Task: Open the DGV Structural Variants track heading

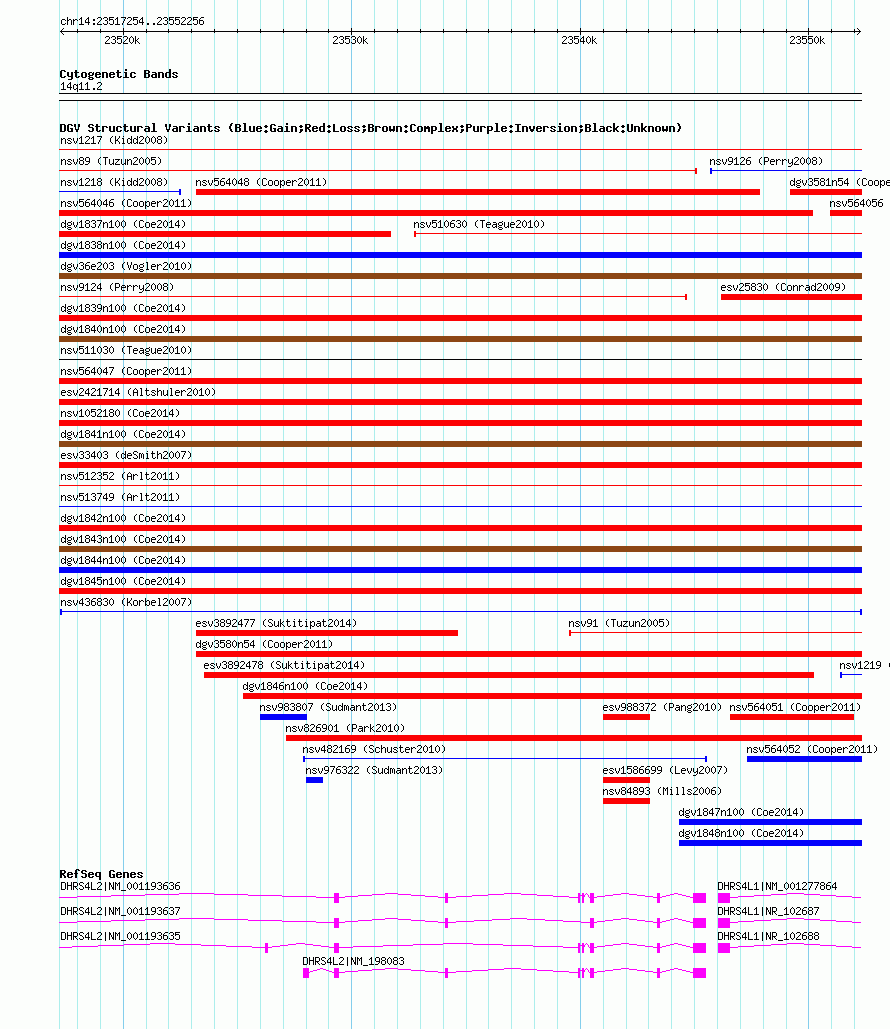Action: [371, 128]
